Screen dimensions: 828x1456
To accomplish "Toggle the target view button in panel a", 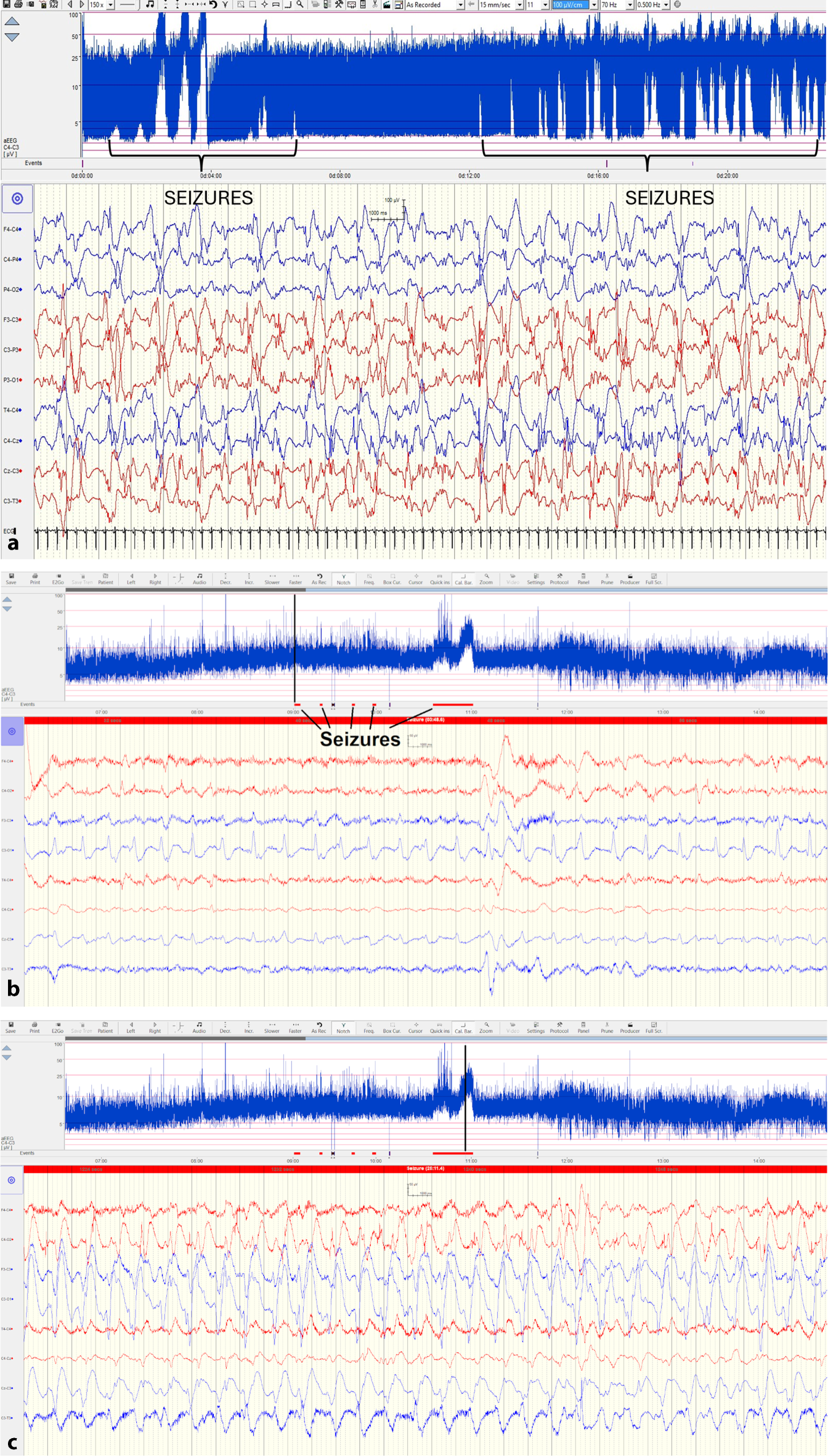I will click(x=17, y=198).
